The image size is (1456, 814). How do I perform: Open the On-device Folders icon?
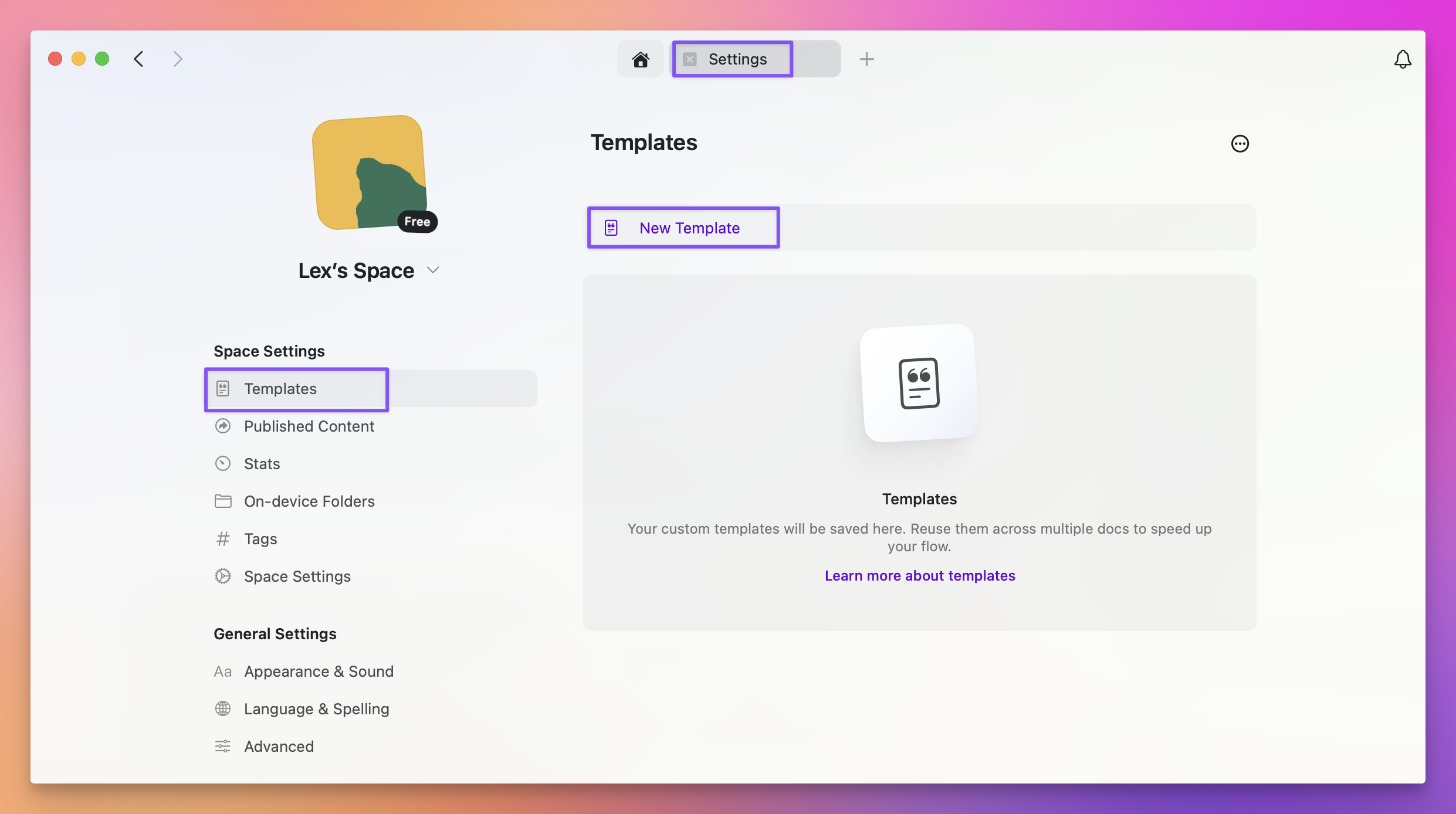[224, 501]
